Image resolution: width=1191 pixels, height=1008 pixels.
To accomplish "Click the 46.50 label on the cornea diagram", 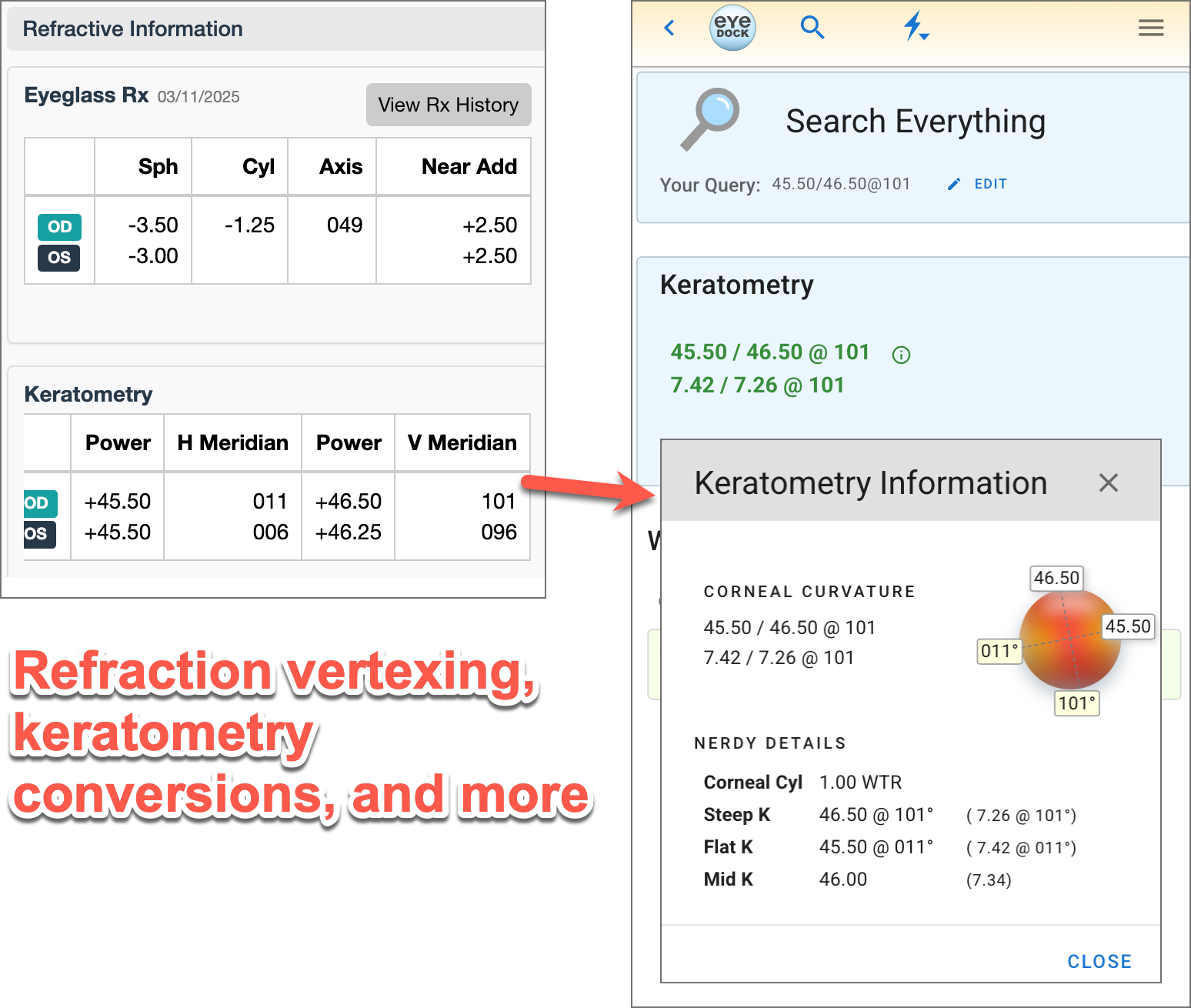I will (1056, 578).
